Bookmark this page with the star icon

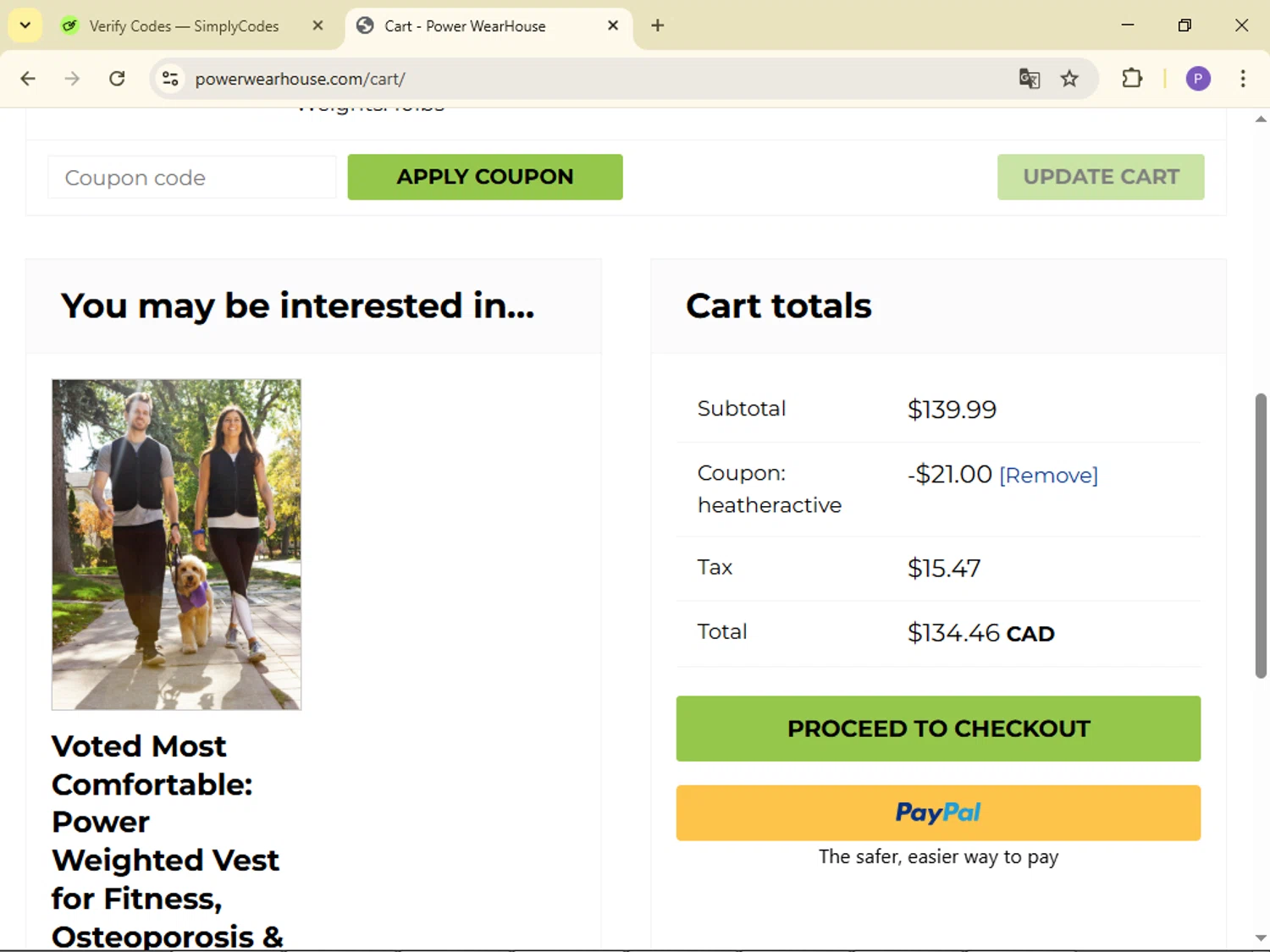(x=1069, y=79)
